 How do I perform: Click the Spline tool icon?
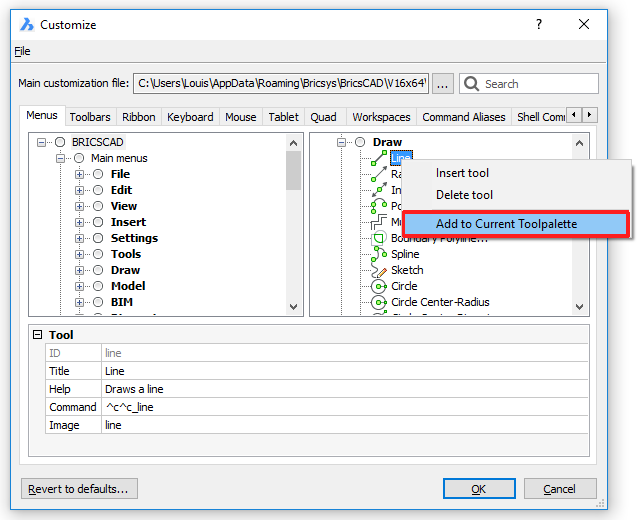(x=379, y=254)
